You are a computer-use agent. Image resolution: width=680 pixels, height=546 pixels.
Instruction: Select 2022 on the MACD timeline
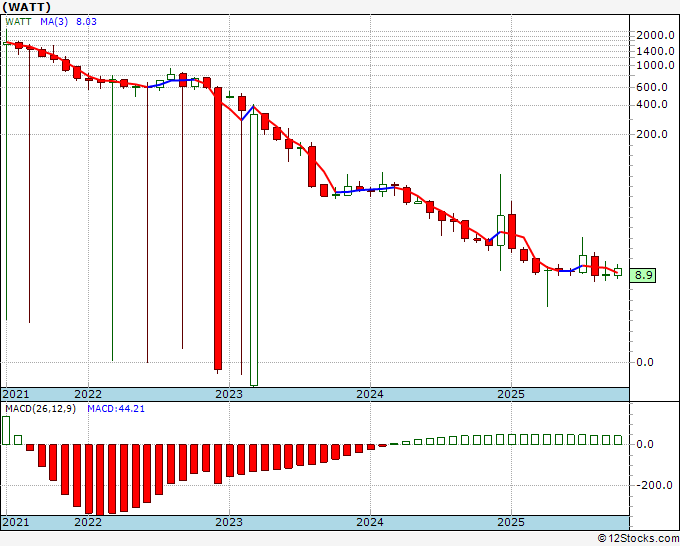coord(88,522)
